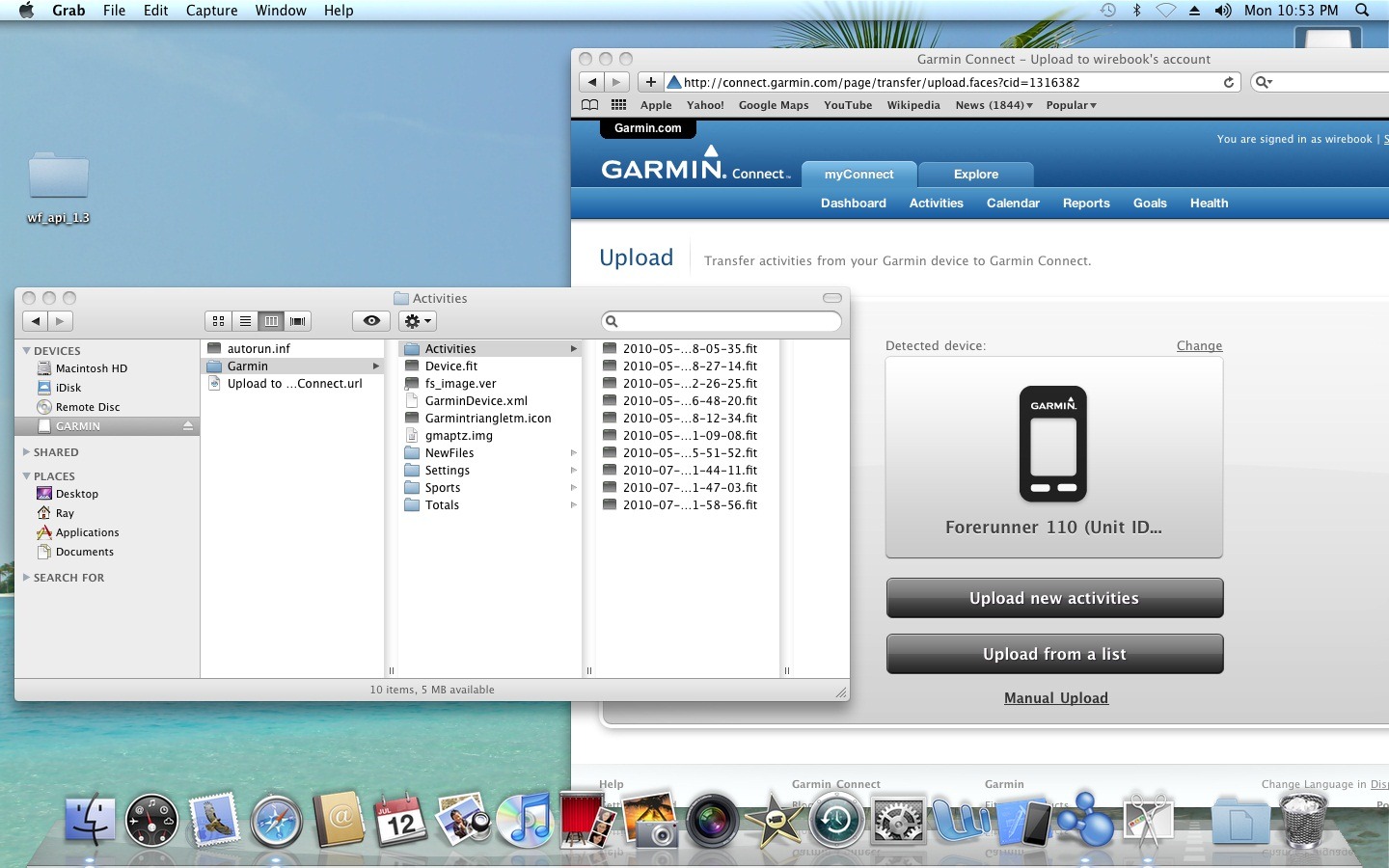Reload the Garmin Connect page

coord(1229,82)
